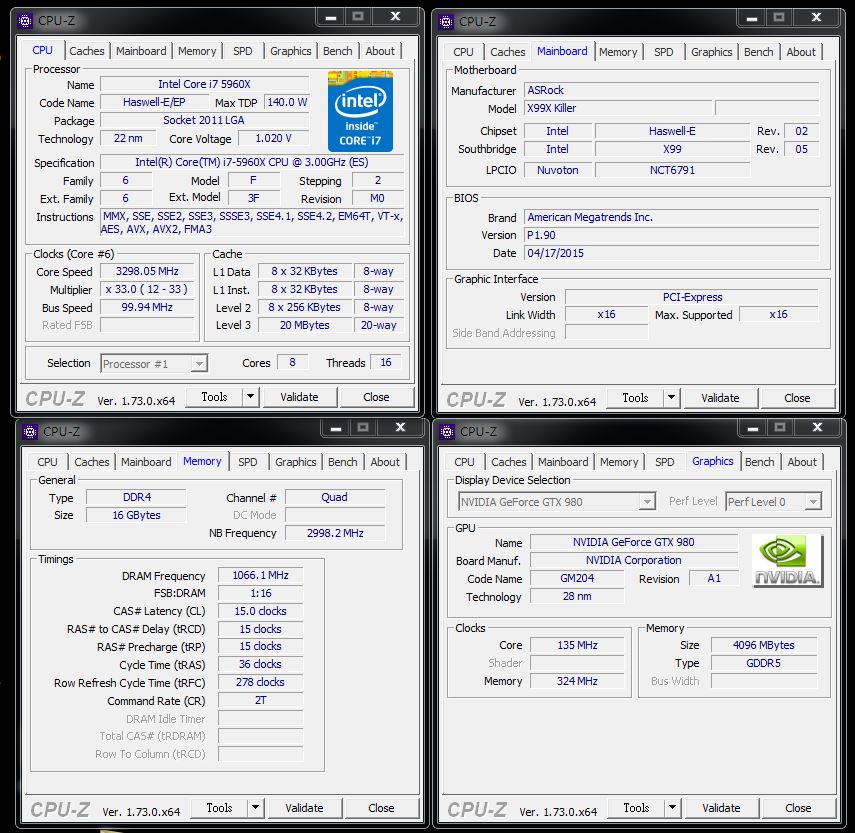Select Bench tab in Mainboard window

pos(758,52)
